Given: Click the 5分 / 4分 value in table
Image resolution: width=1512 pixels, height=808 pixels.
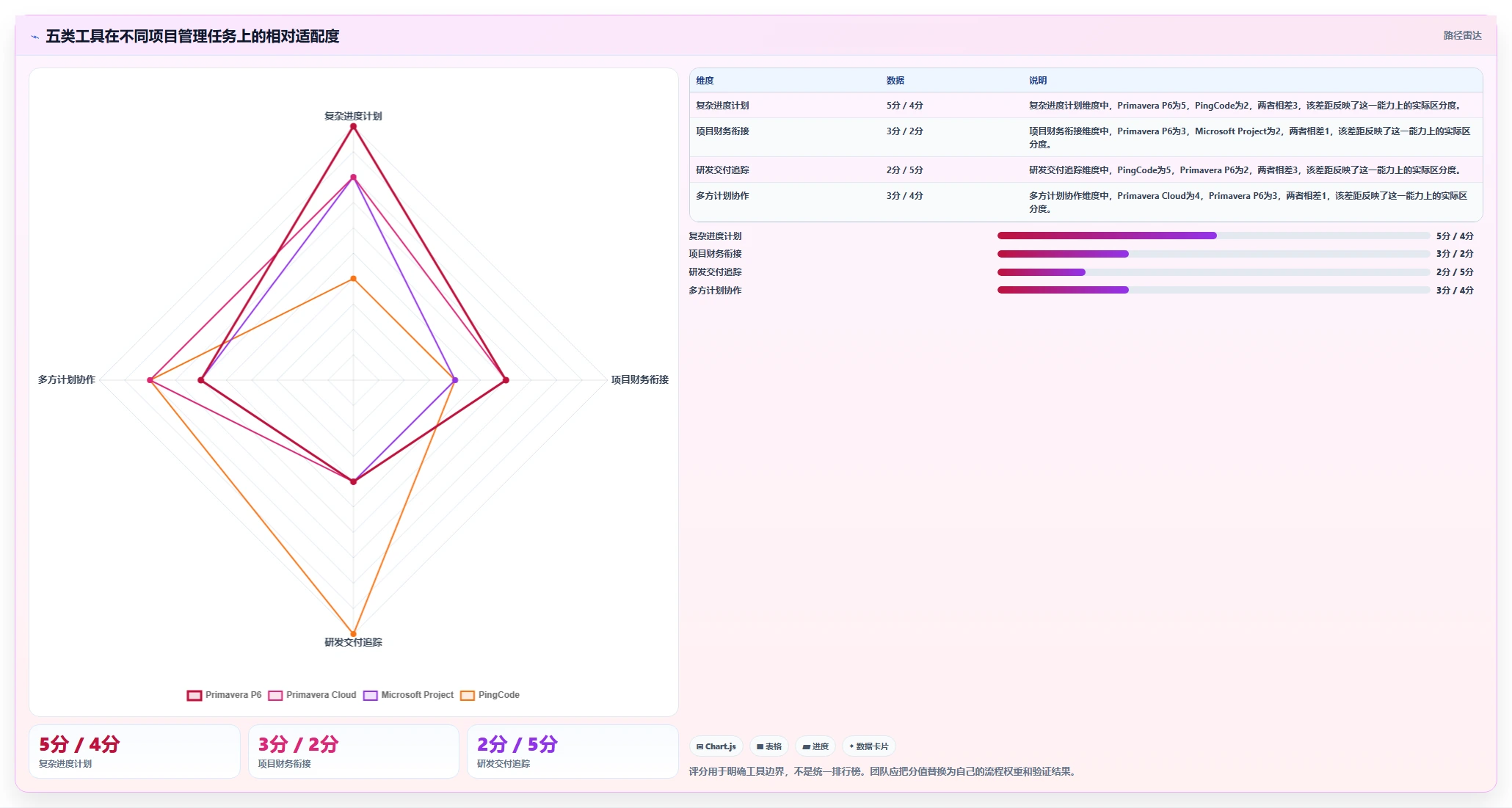Looking at the screenshot, I should tap(904, 106).
